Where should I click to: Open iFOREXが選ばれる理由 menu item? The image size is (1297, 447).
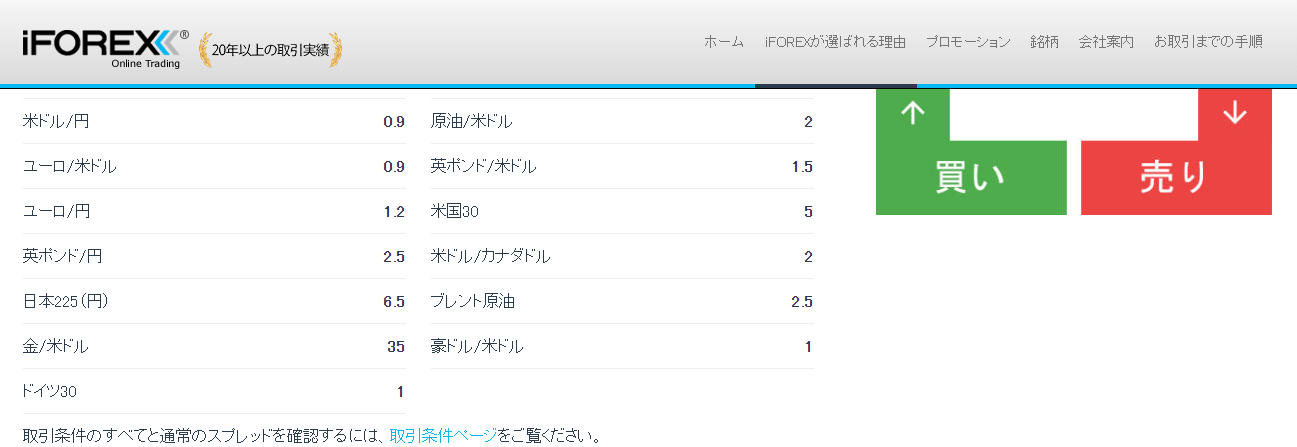(x=835, y=42)
